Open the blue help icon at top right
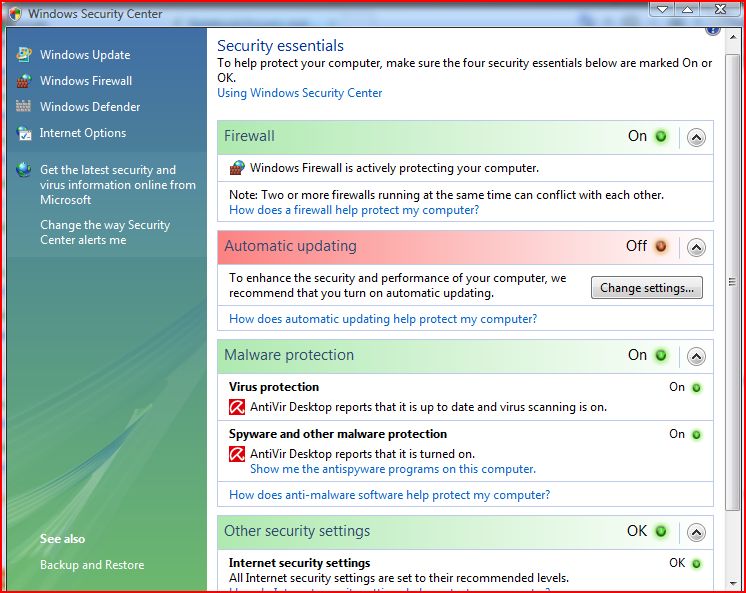746x593 pixels. coord(713,30)
